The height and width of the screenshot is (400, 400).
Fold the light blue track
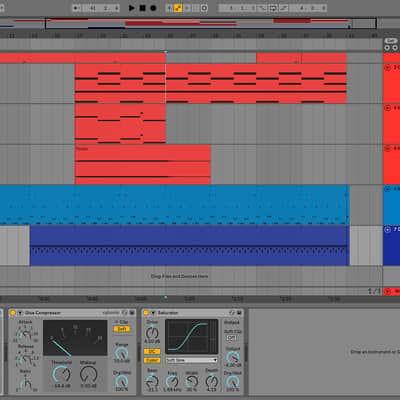click(388, 189)
